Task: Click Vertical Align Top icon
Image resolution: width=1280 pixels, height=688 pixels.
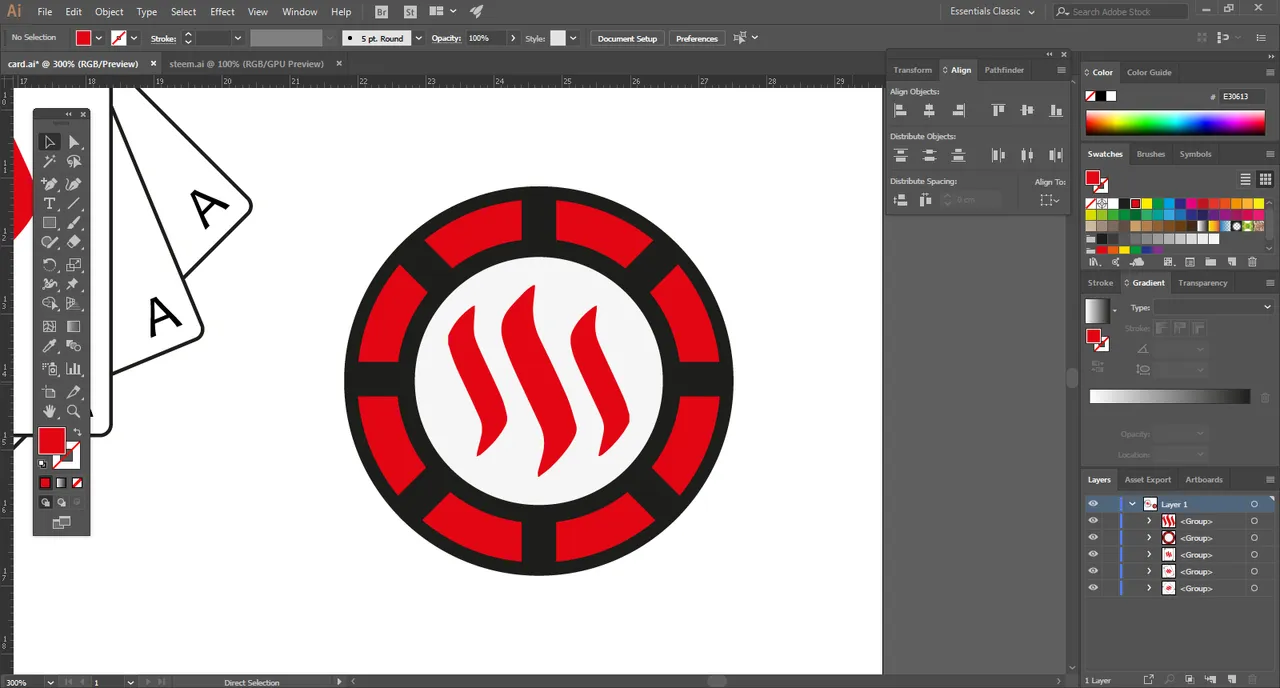Action: (x=998, y=110)
